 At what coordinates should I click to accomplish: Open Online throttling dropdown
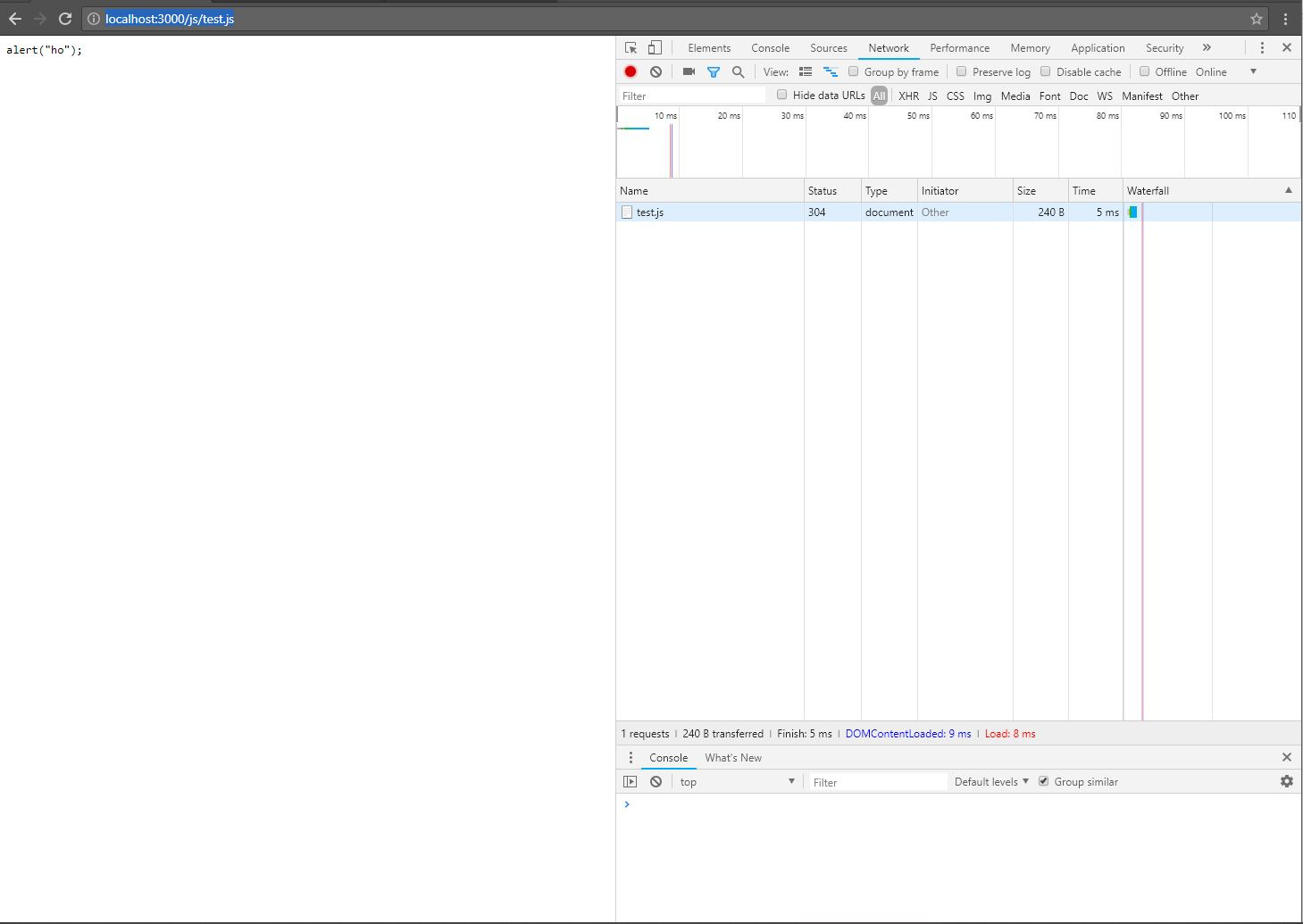coord(1226,71)
